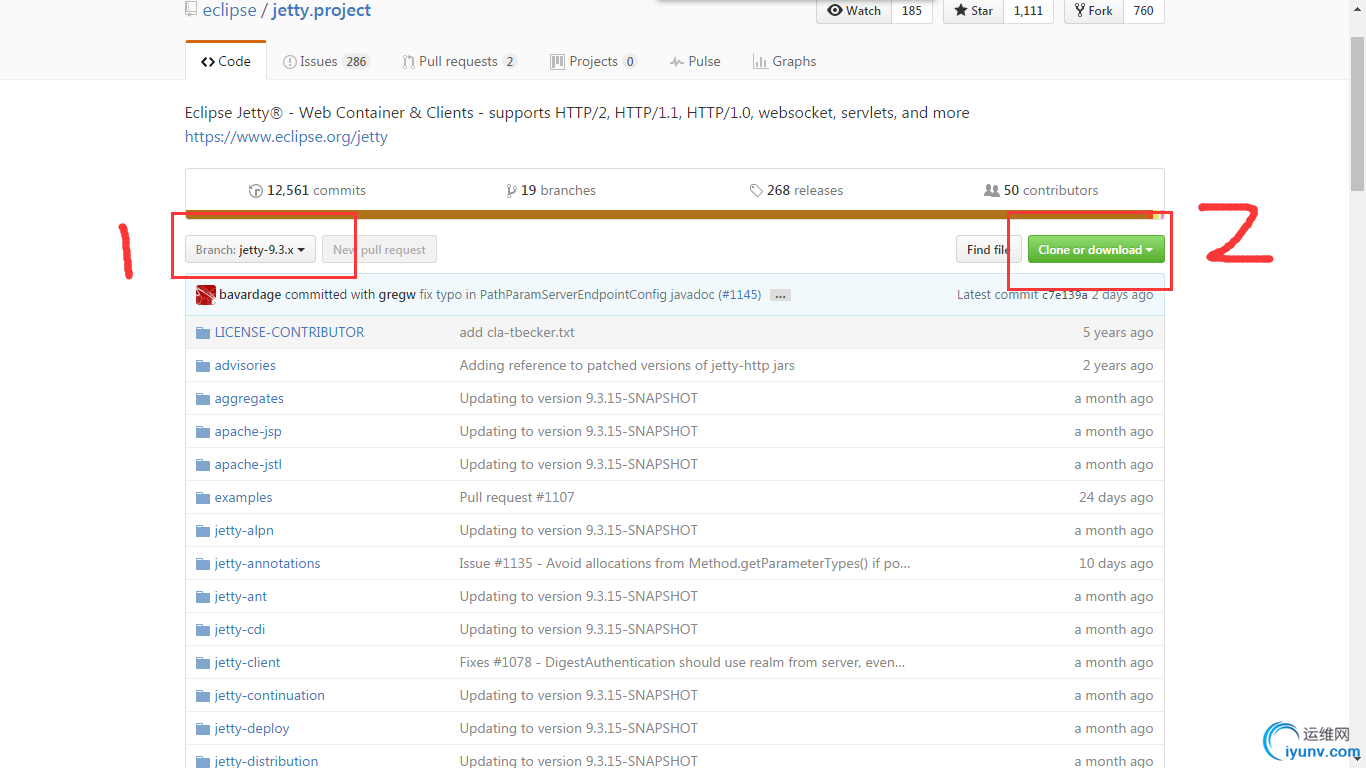Open the eclipse owner link
Image resolution: width=1366 pixels, height=768 pixels.
[x=229, y=10]
